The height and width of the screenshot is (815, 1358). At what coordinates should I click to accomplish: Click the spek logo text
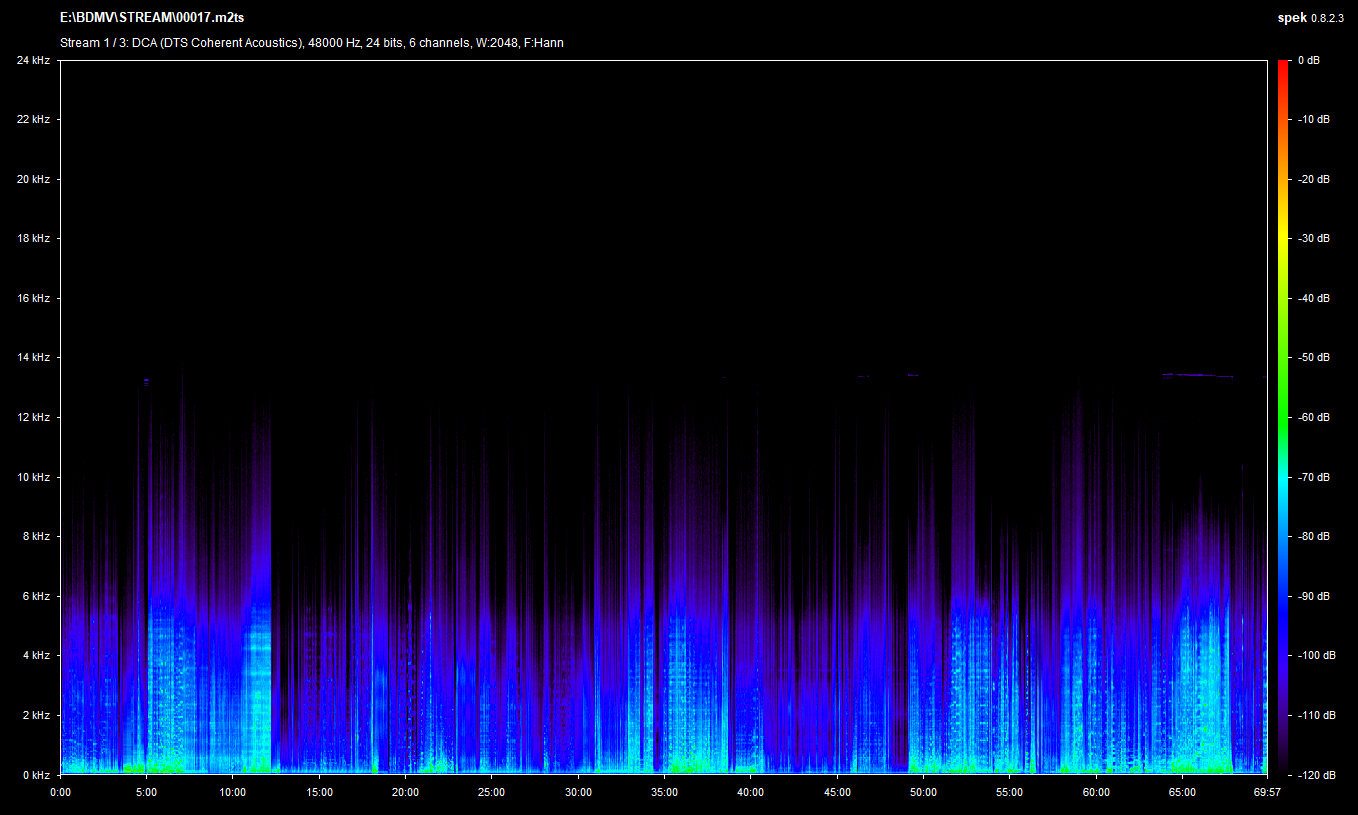click(1291, 17)
